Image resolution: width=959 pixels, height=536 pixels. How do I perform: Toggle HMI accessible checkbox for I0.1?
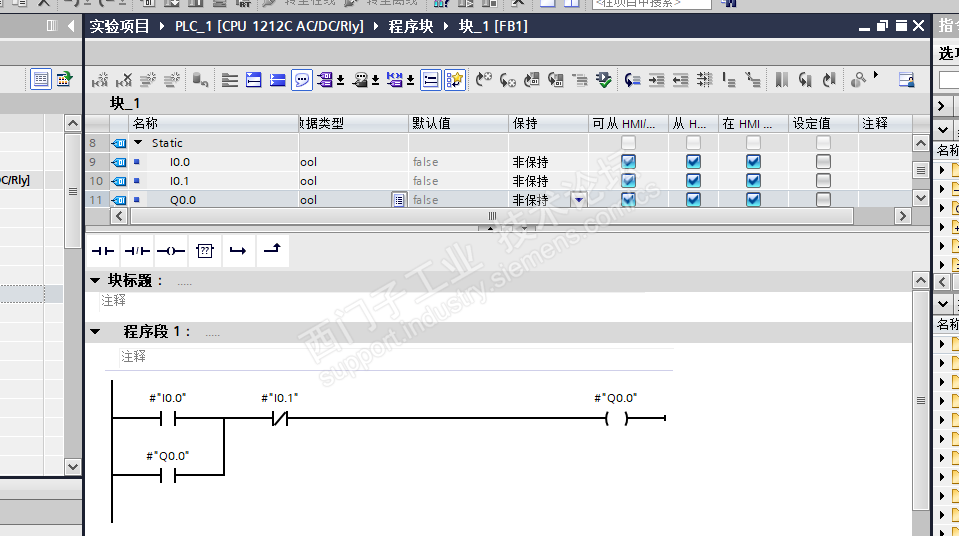[x=628, y=181]
